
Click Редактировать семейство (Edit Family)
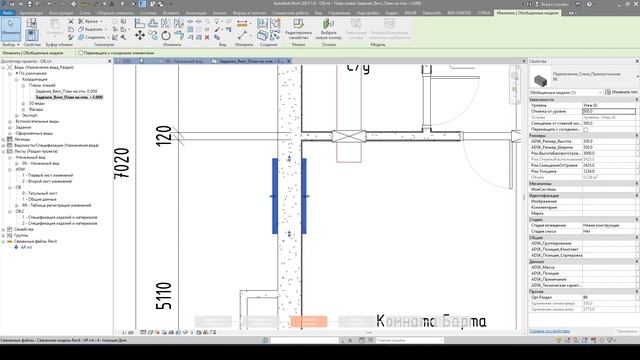(298, 29)
